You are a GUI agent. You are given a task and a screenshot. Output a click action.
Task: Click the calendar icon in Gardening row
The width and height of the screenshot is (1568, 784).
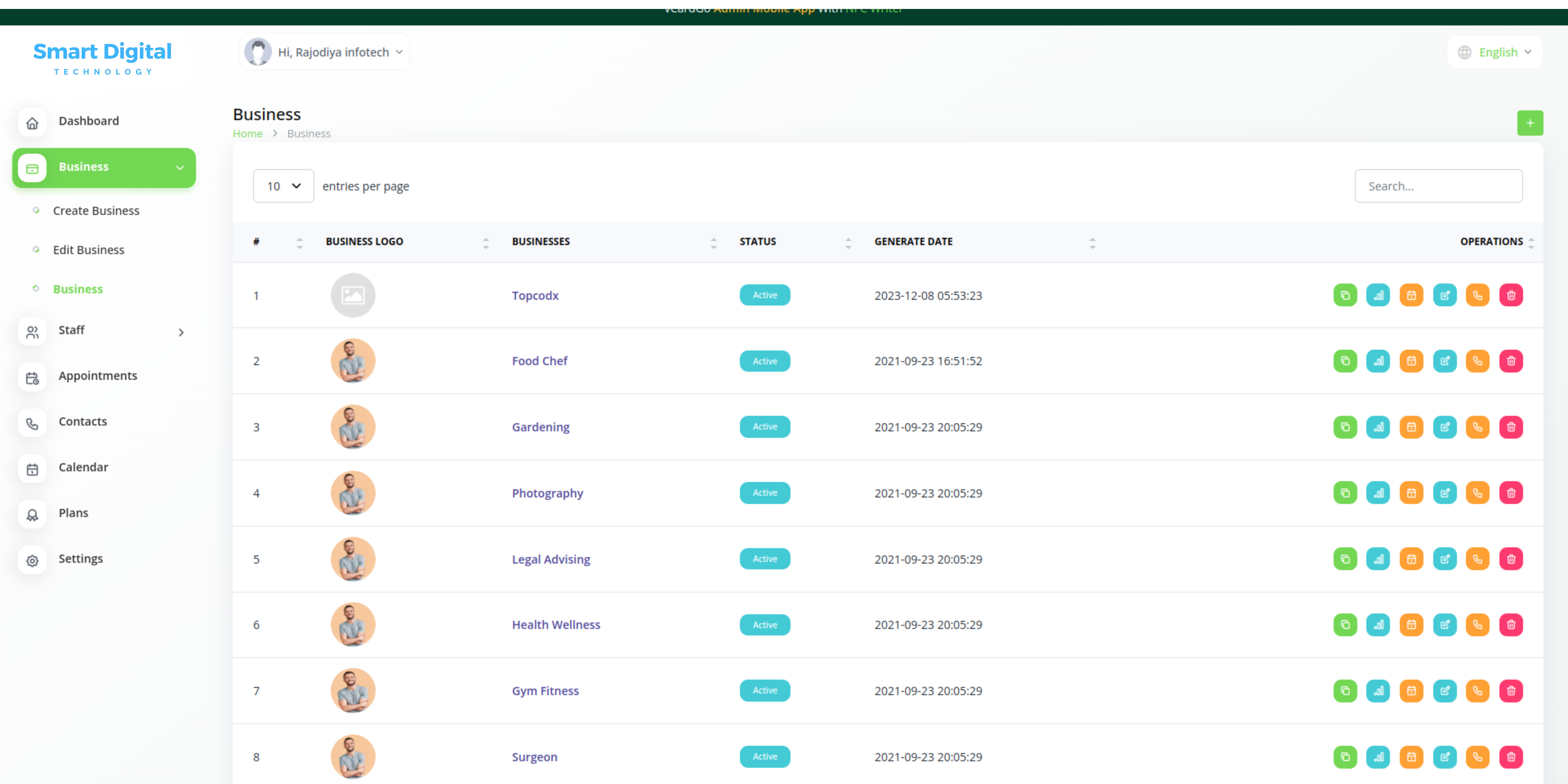[1411, 427]
